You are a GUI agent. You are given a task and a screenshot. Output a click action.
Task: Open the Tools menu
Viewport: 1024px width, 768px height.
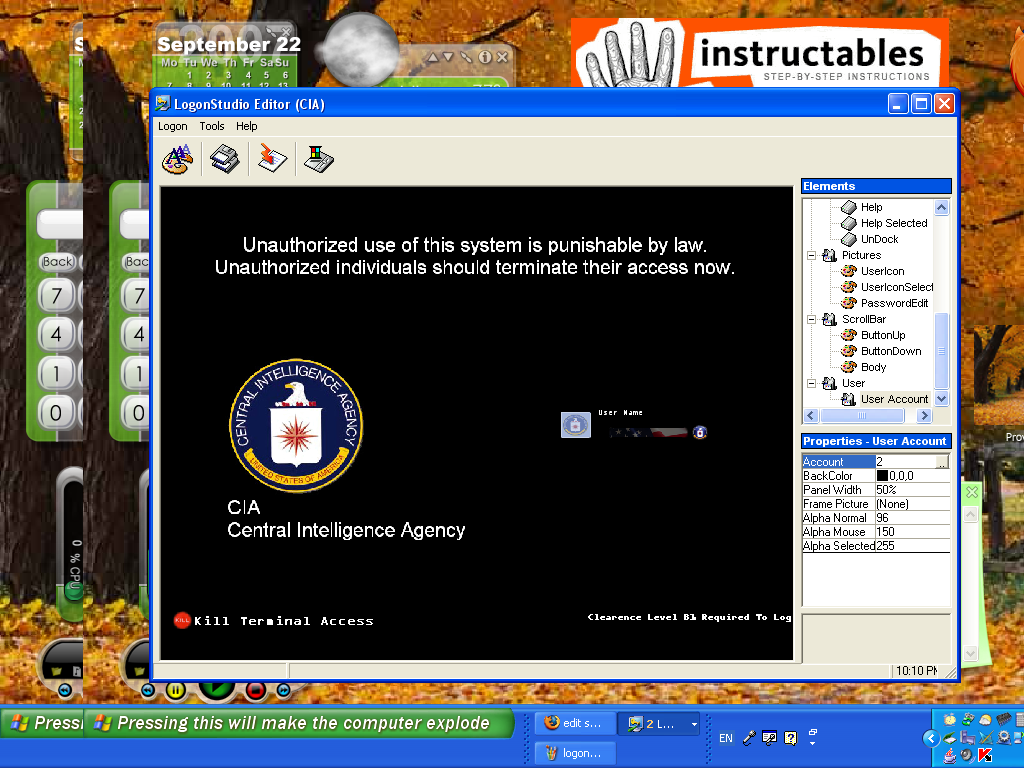tap(211, 126)
